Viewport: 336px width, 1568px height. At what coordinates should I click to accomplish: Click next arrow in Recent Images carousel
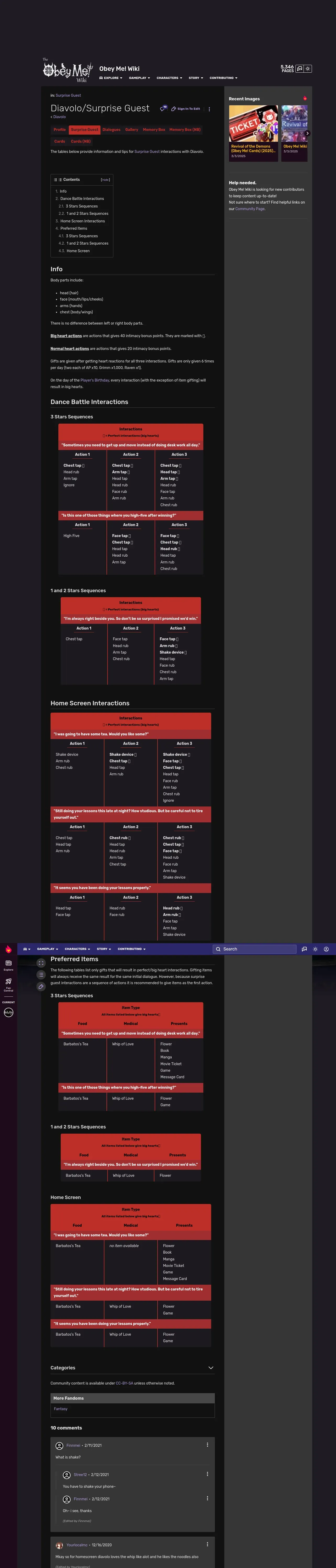tap(307, 133)
